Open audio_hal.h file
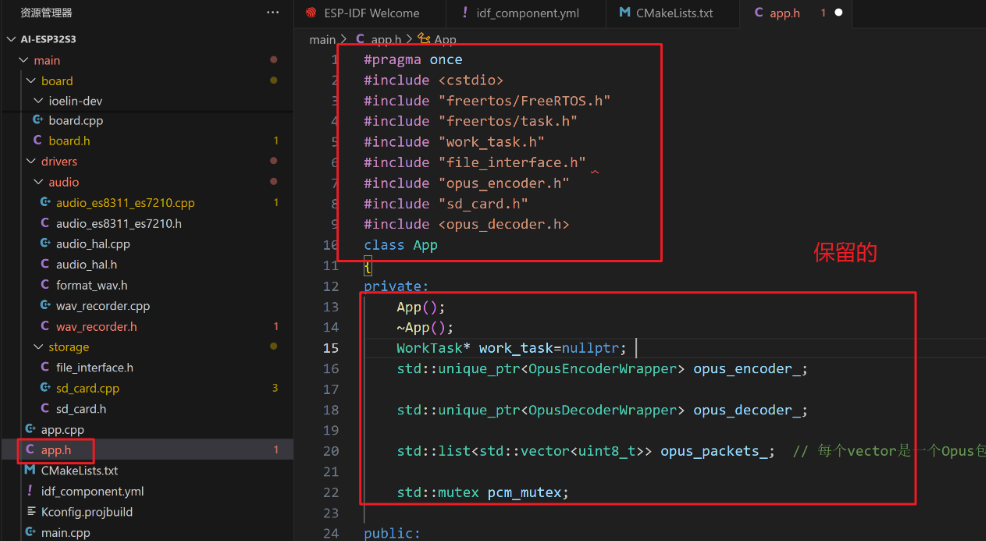 [86, 265]
